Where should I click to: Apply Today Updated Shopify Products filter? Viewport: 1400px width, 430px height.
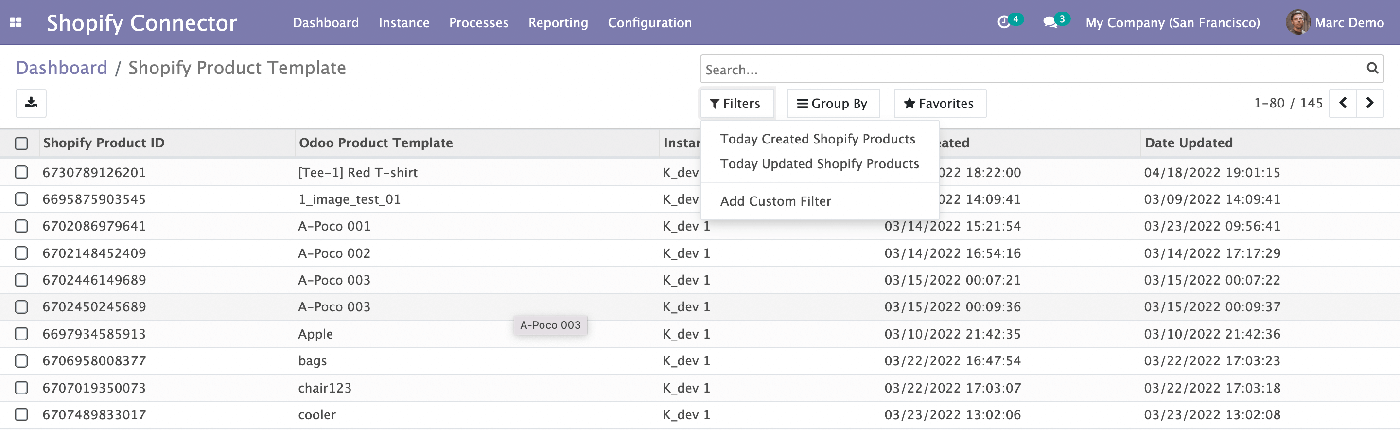pos(820,163)
